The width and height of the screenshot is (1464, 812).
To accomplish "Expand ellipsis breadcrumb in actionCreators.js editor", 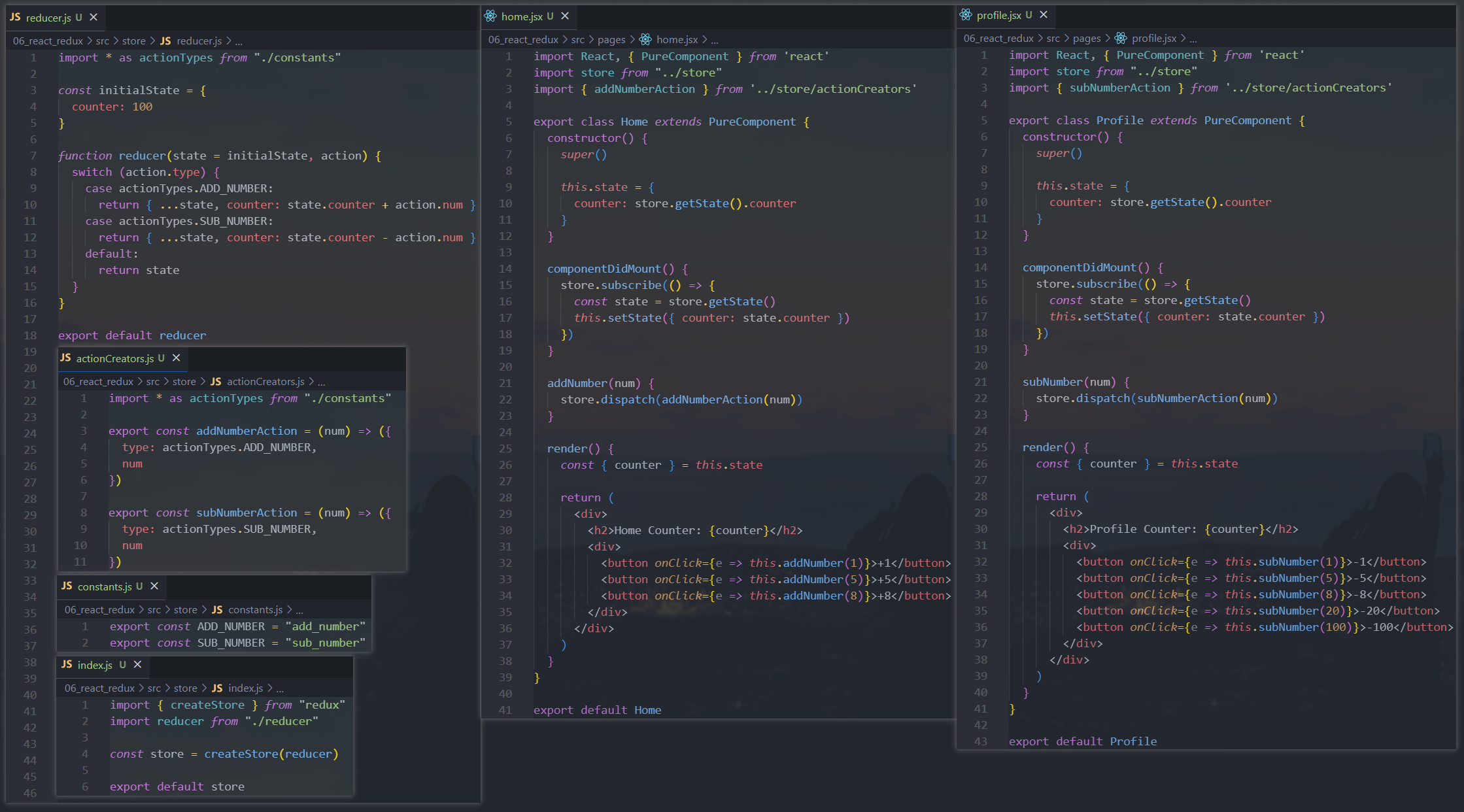I will pyautogui.click(x=321, y=382).
